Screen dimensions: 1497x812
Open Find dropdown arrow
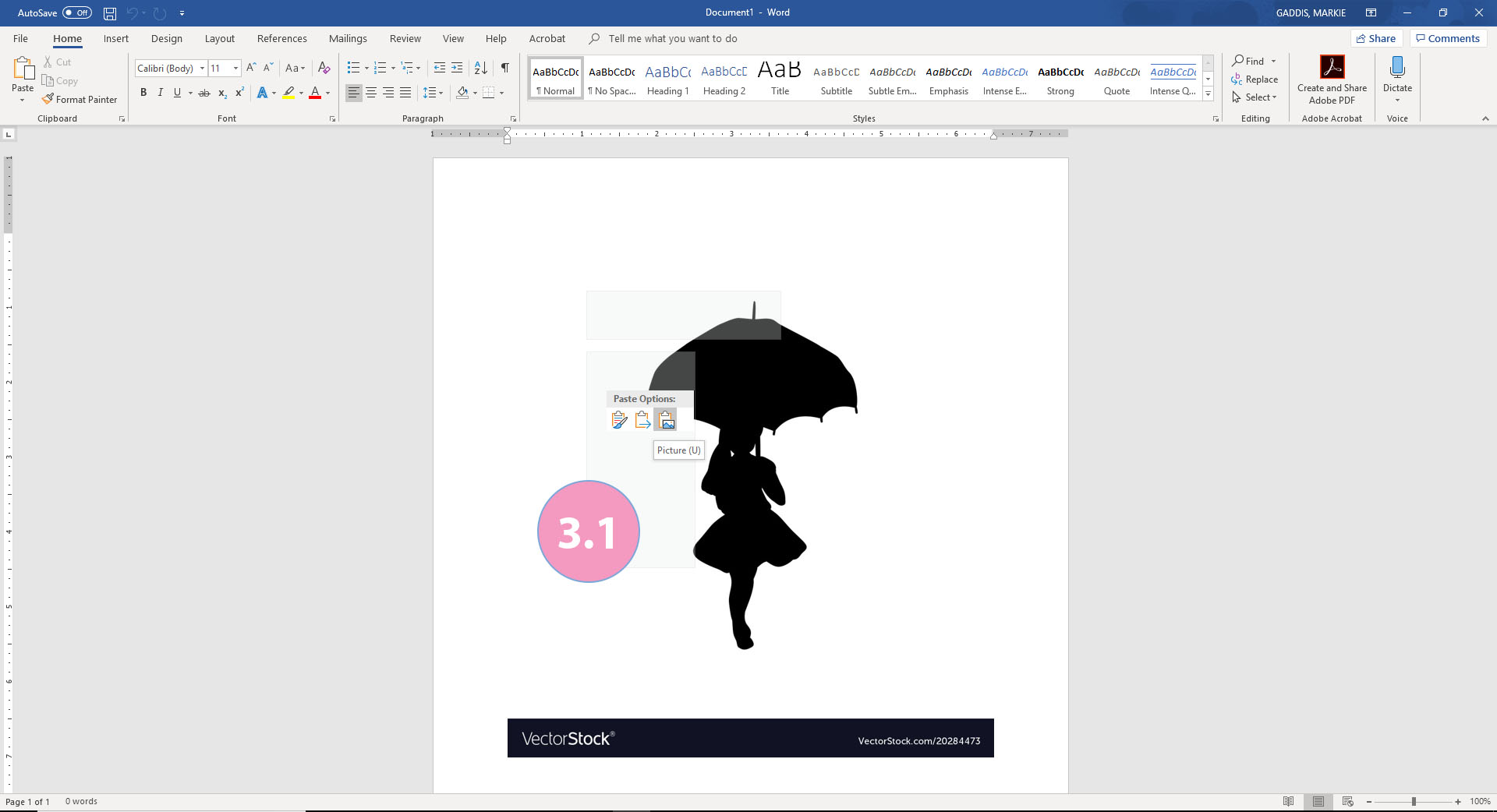[1274, 62]
